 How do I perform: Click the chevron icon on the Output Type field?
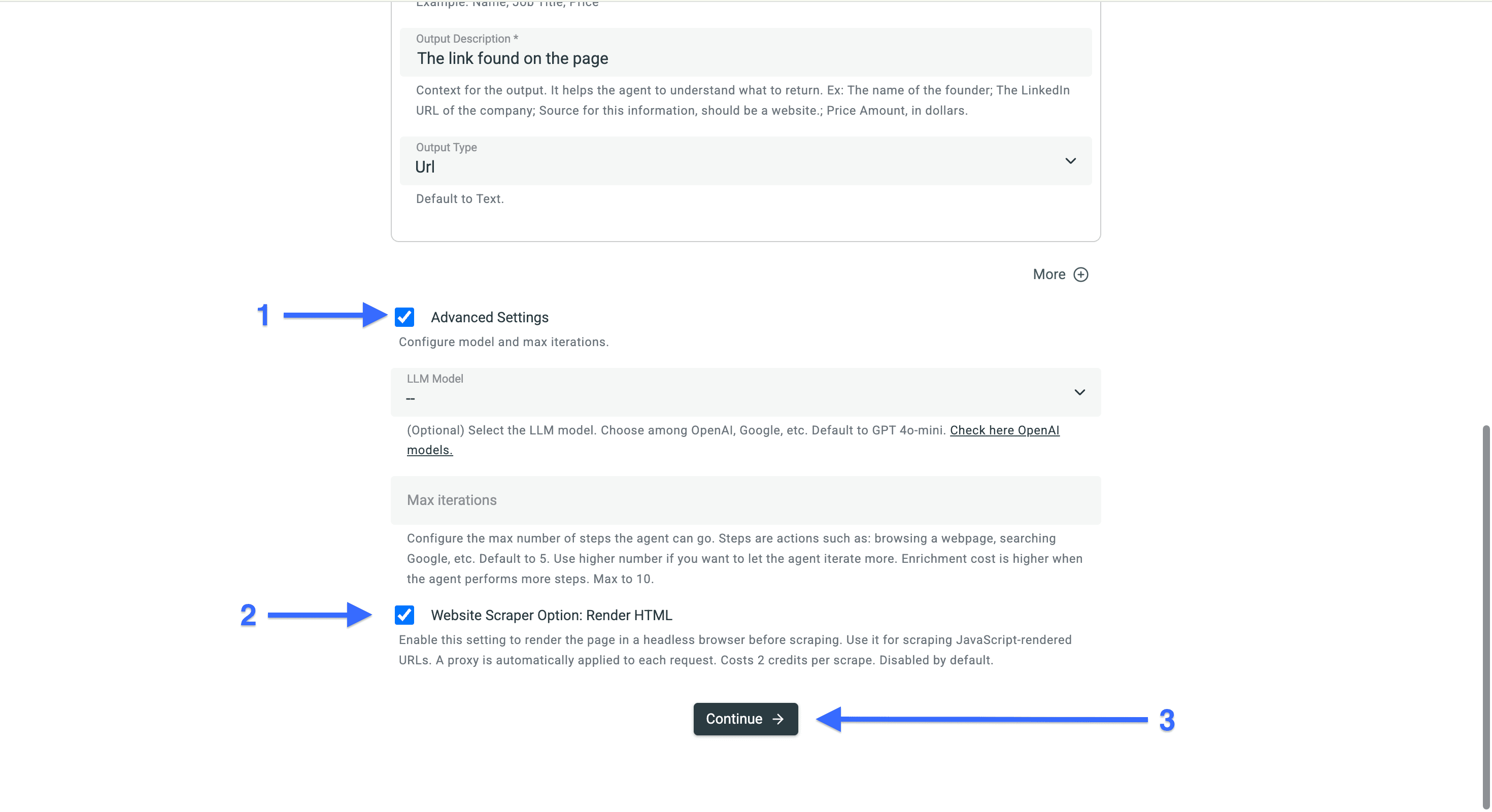click(x=1070, y=161)
